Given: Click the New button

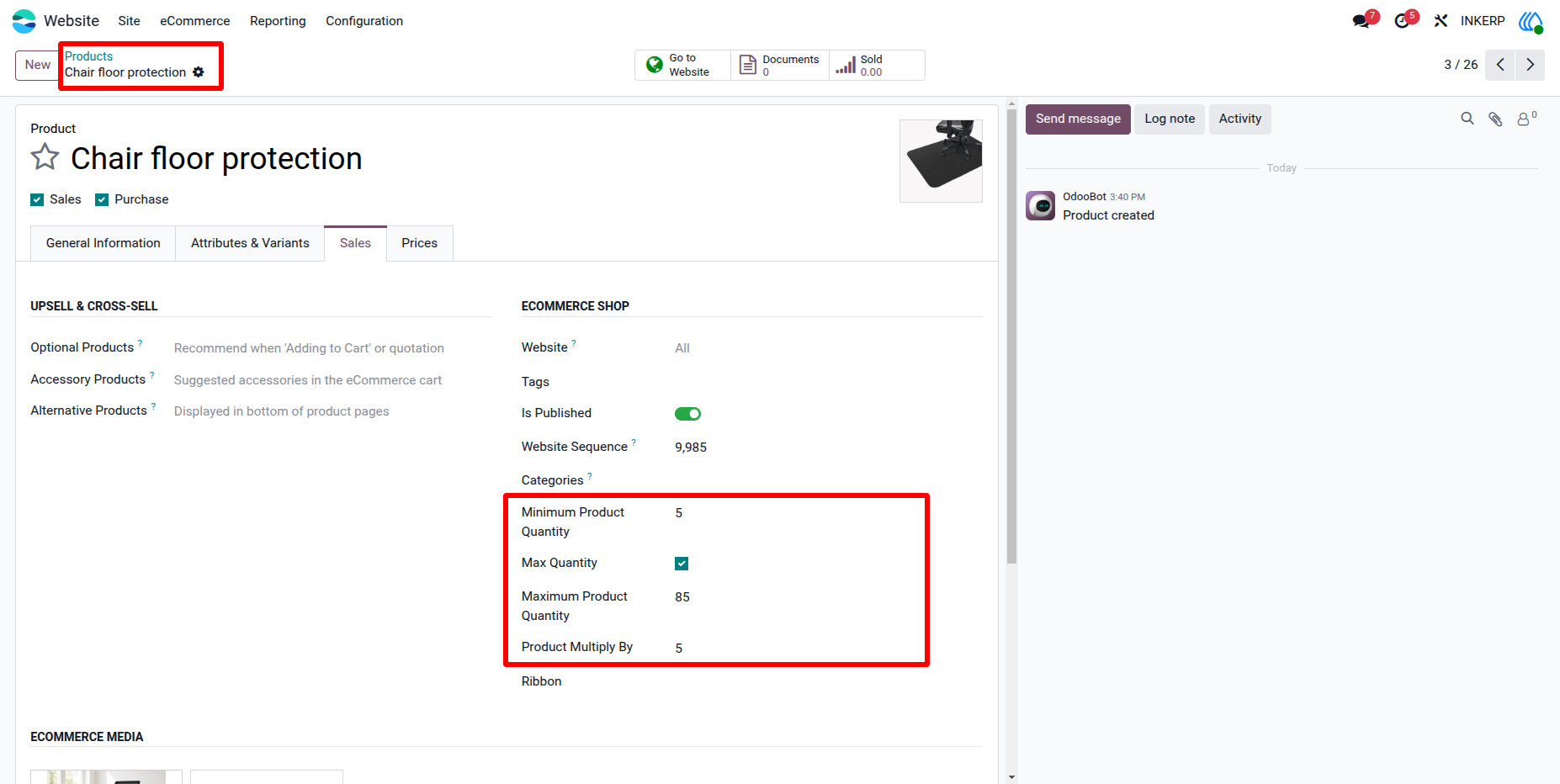Looking at the screenshot, I should (37, 65).
